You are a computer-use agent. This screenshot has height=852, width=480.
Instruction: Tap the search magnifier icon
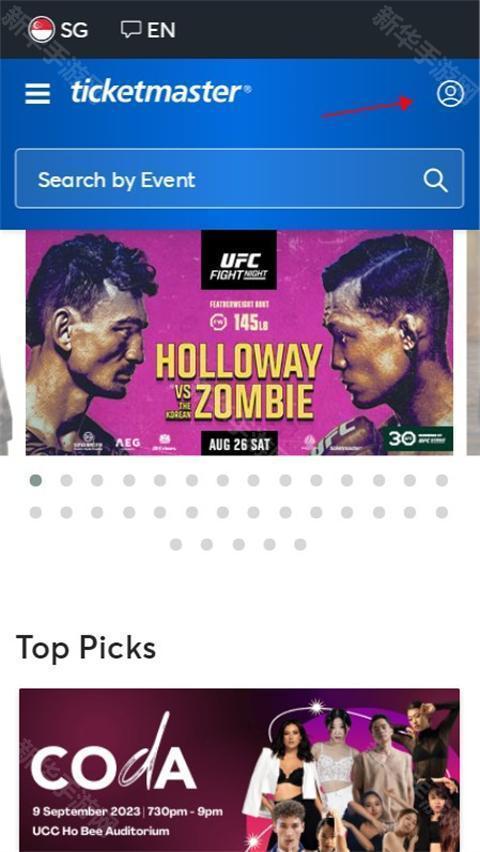coord(435,180)
